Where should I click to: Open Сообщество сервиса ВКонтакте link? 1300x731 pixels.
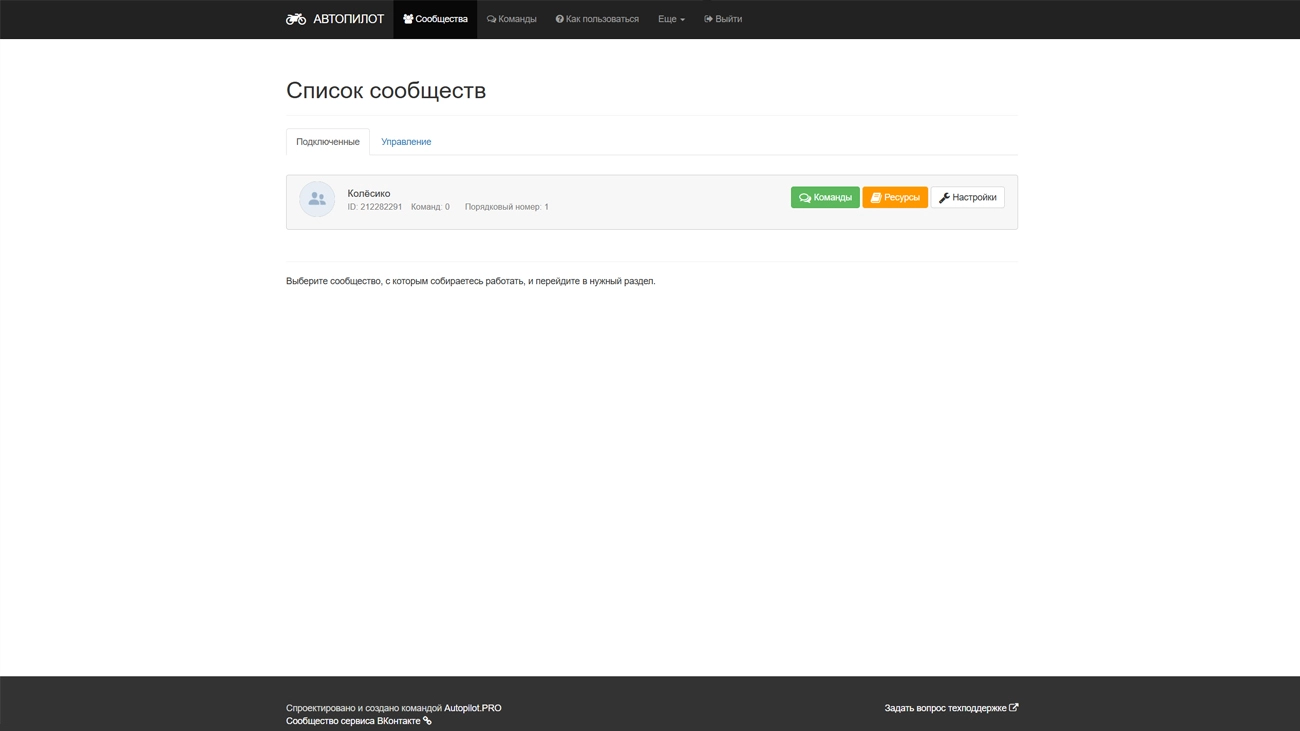[x=353, y=721]
